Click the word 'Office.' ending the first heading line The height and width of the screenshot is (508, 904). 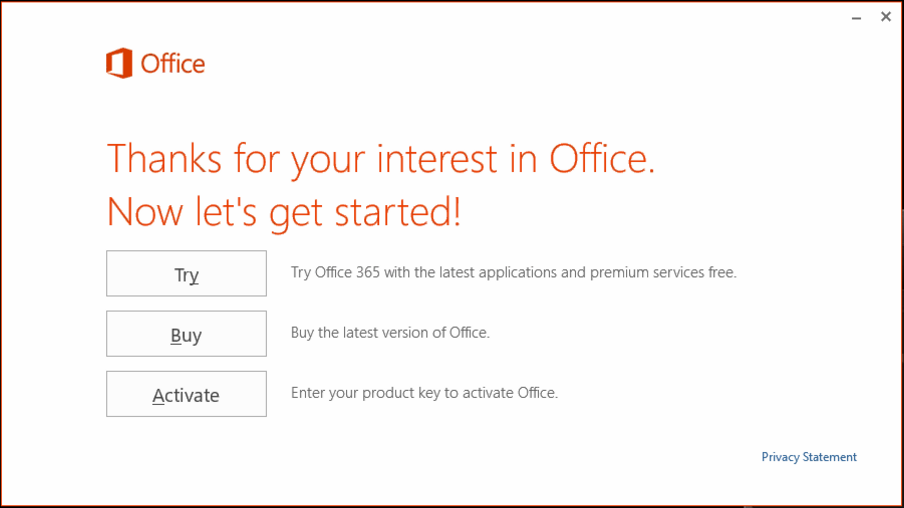[602, 158]
